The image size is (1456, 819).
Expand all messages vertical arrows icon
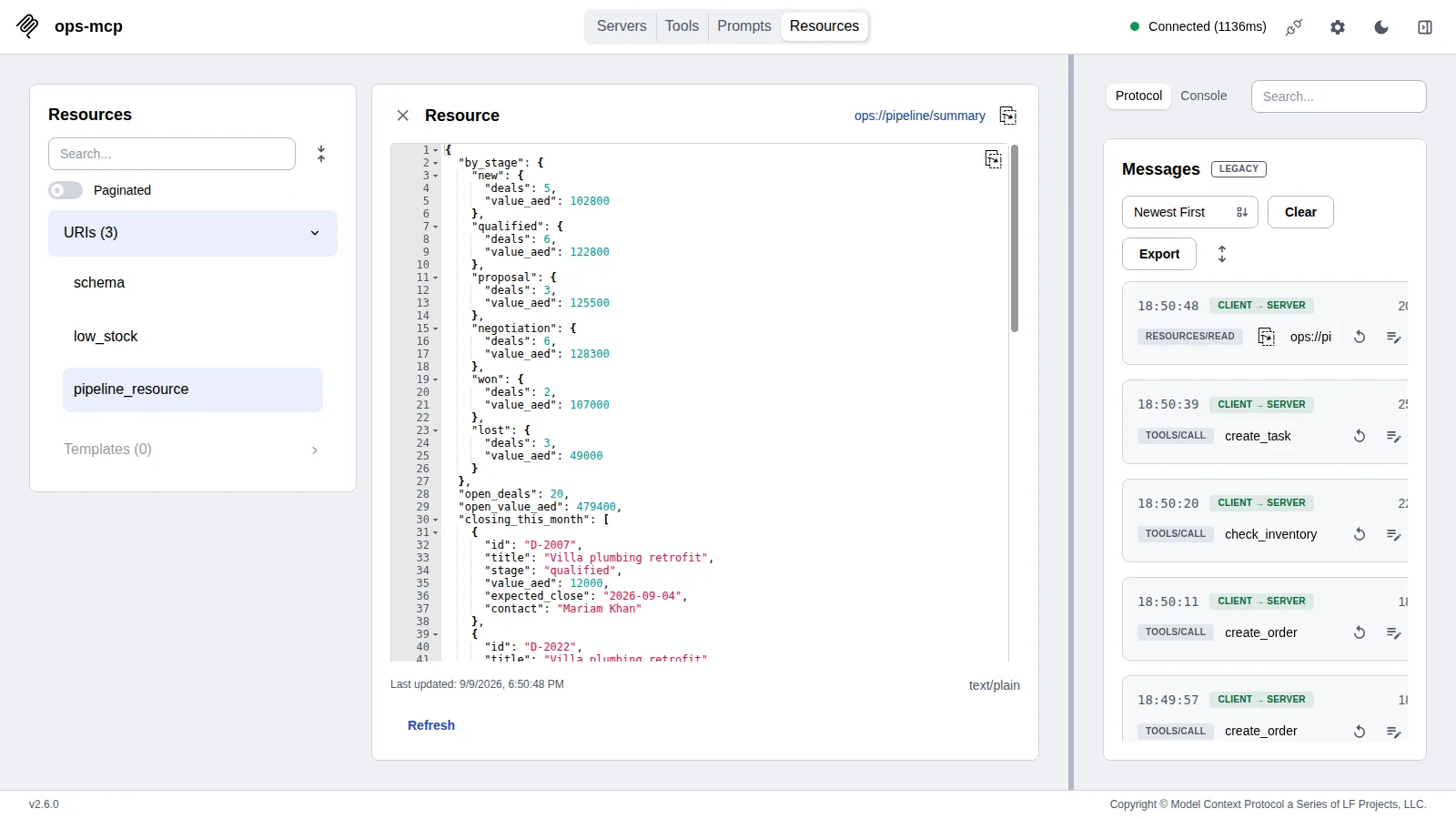1222,254
